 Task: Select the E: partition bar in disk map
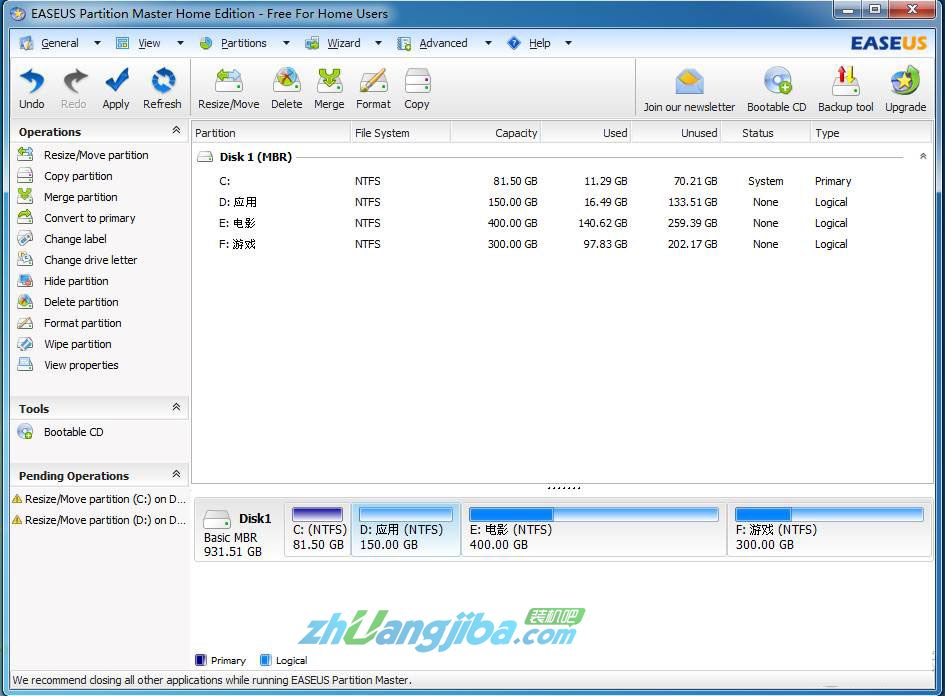pos(593,530)
